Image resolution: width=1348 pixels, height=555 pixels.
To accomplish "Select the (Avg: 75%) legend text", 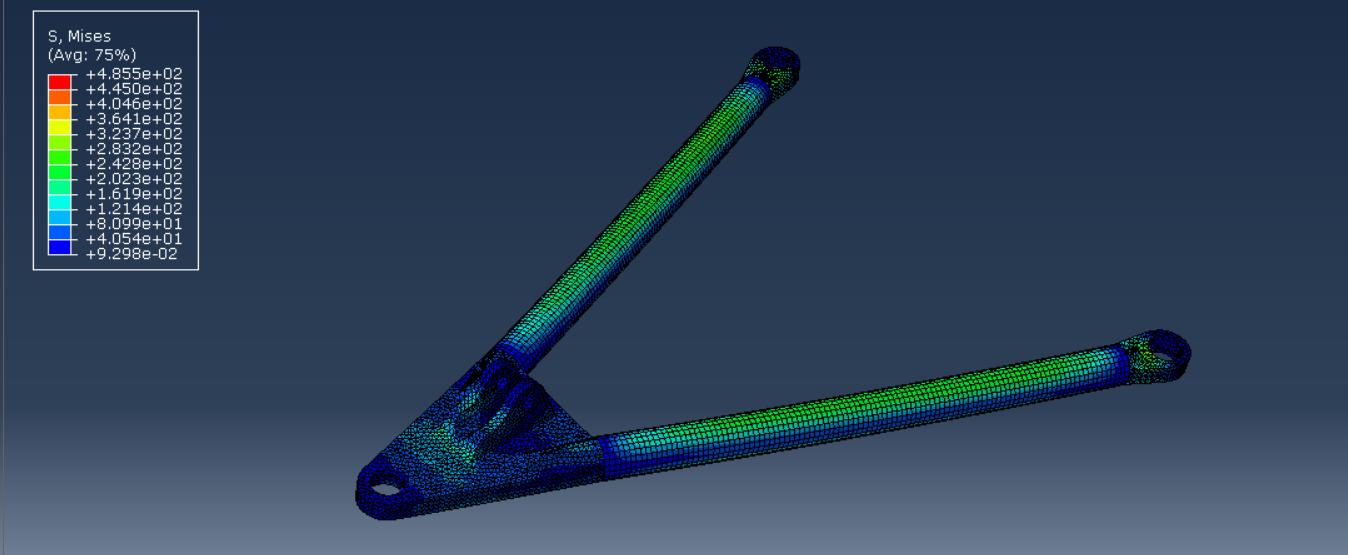I will 92,54.
